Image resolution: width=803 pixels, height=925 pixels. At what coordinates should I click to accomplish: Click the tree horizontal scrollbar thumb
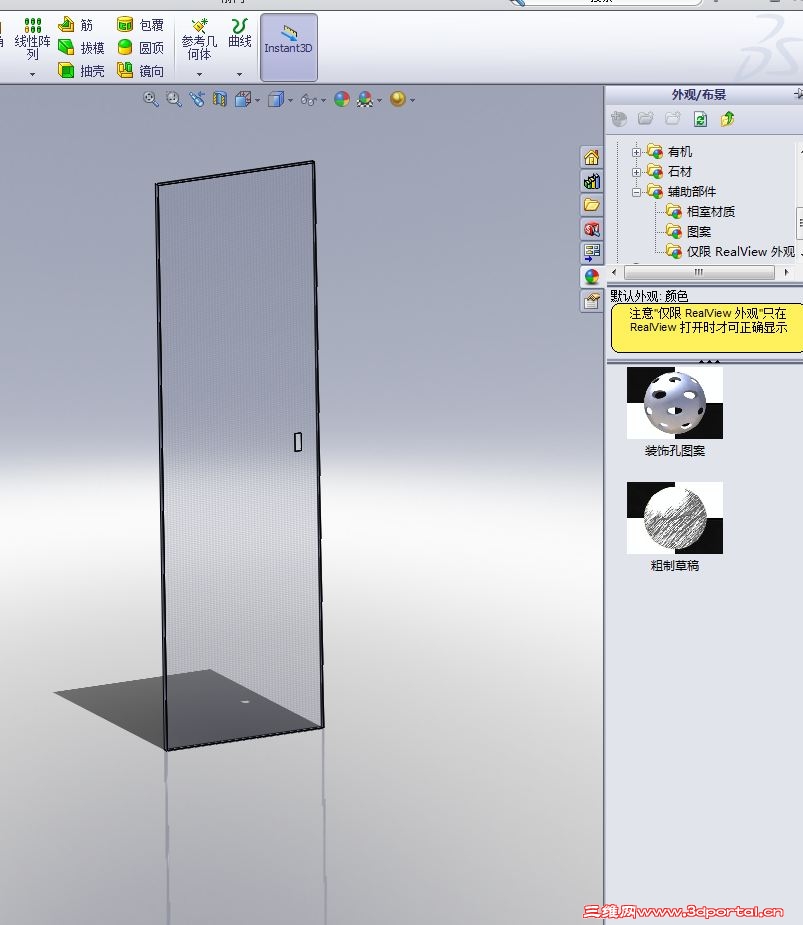[699, 272]
